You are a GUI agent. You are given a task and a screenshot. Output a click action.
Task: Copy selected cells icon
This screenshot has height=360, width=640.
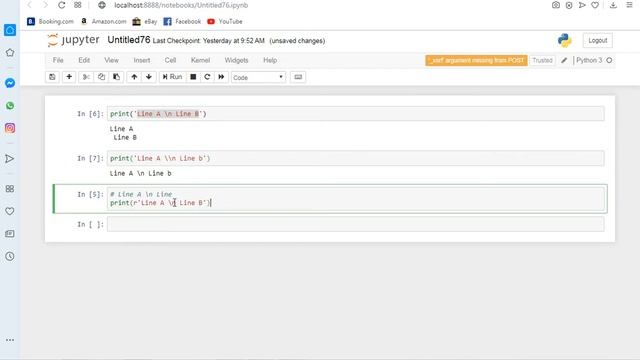coord(101,77)
